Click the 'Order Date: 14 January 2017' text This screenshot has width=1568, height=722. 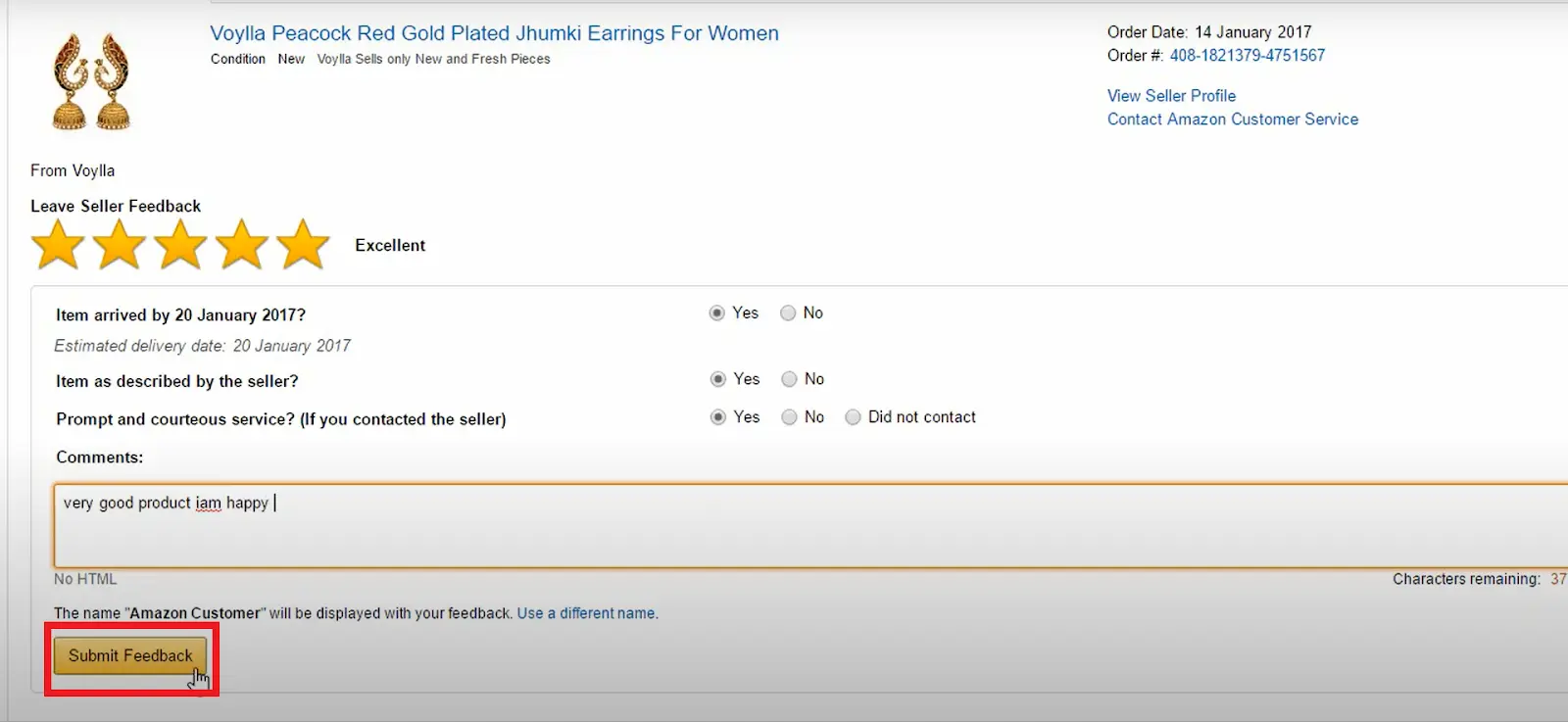pos(1209,32)
